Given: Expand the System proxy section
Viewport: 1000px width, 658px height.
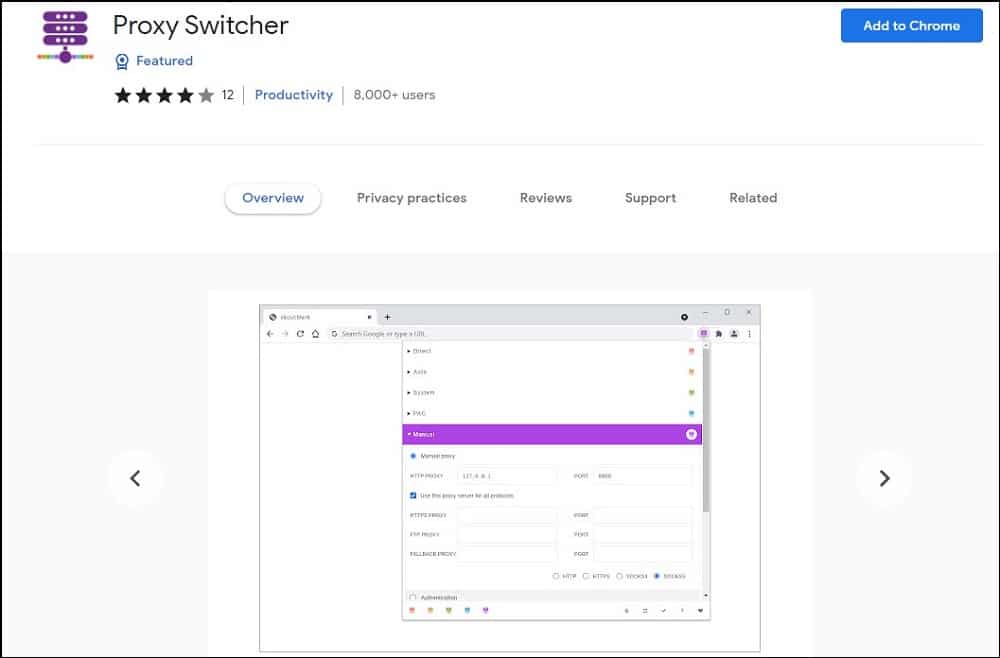Looking at the screenshot, I should coord(552,393).
